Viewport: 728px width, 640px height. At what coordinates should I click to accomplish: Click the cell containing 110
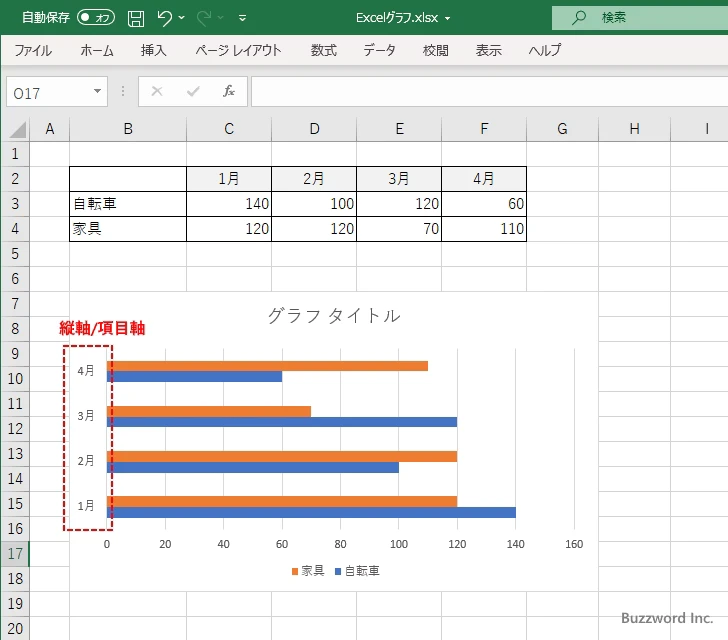pos(484,229)
